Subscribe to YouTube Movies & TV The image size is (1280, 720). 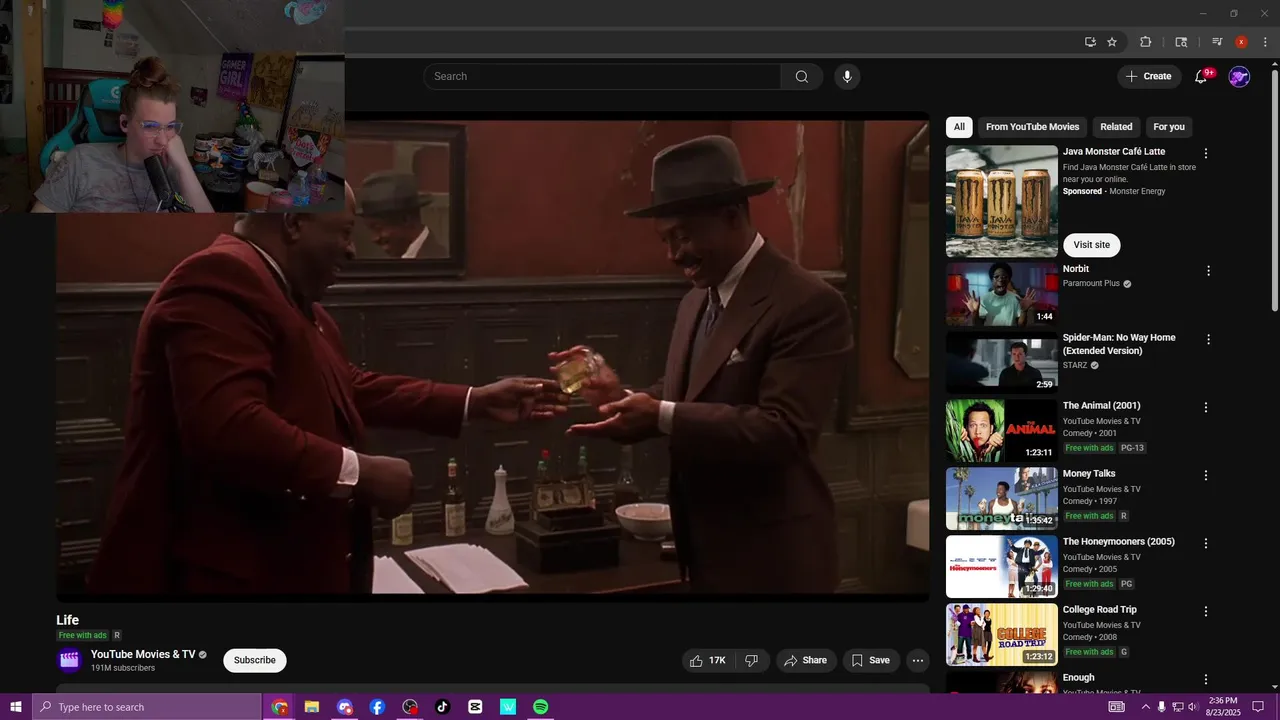click(x=255, y=660)
